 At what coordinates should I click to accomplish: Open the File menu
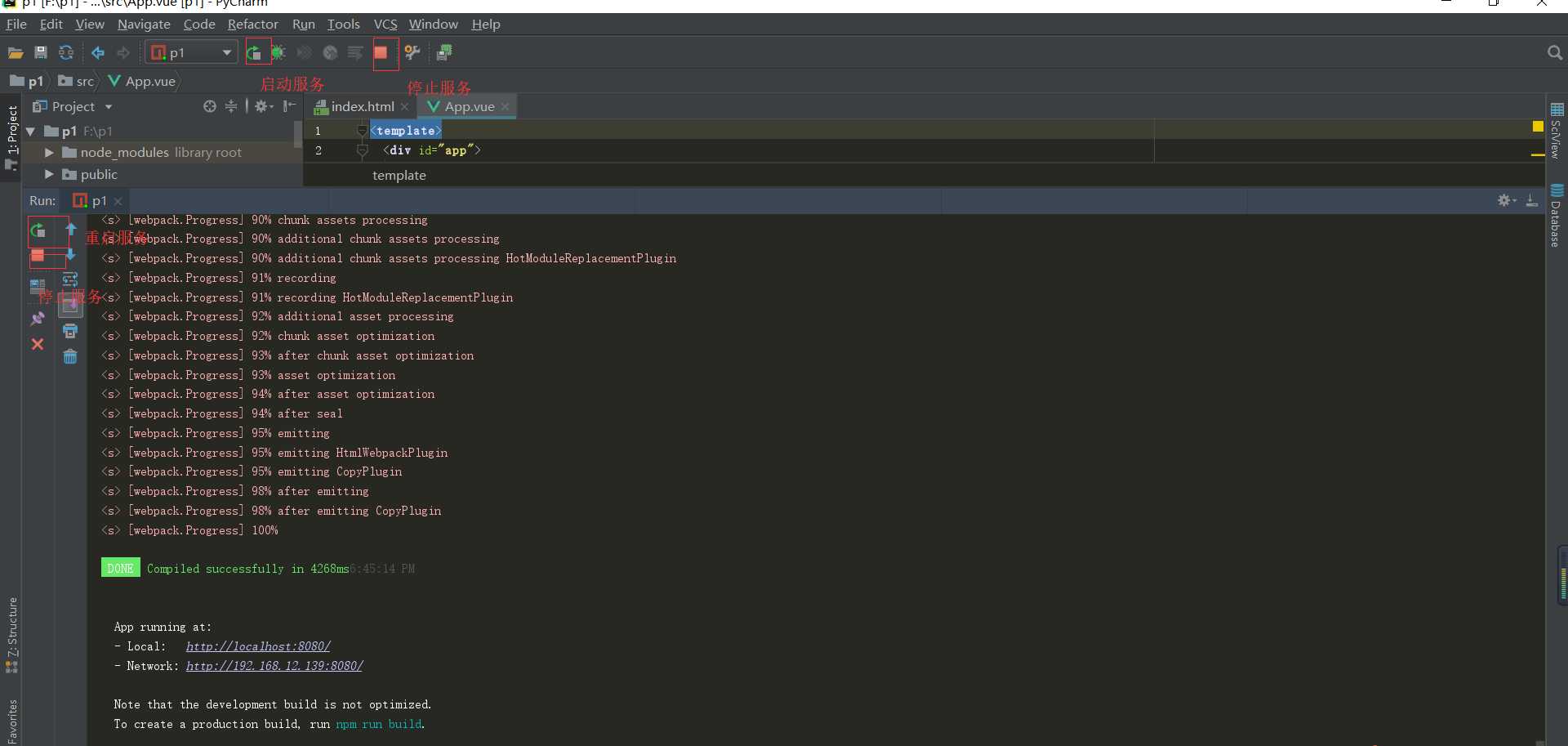click(16, 25)
